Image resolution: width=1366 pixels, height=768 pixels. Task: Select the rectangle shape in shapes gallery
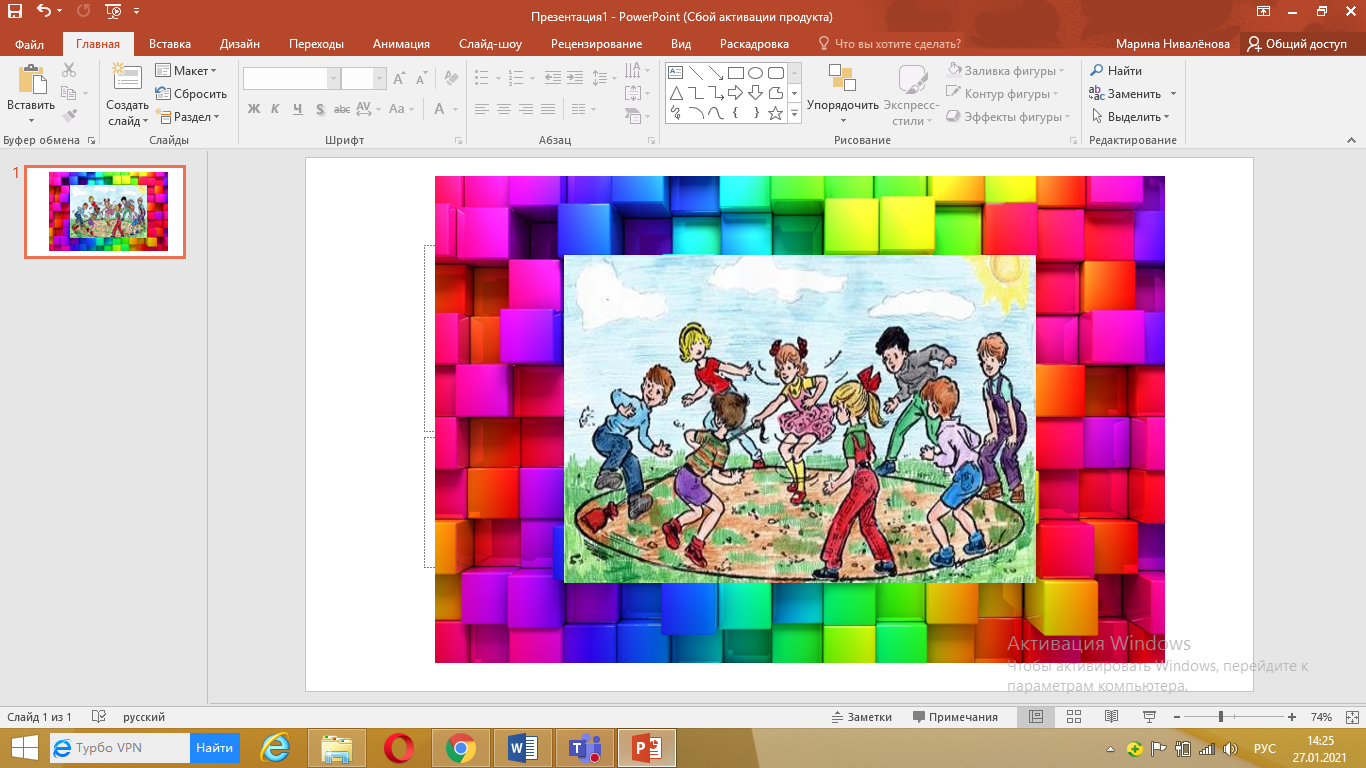(x=735, y=73)
